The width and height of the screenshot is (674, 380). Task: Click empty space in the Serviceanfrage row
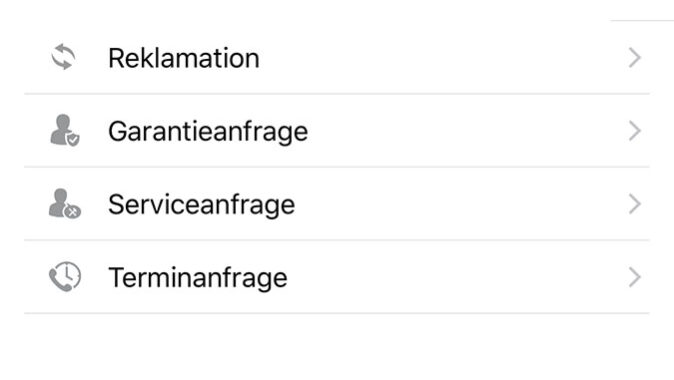pos(460,204)
